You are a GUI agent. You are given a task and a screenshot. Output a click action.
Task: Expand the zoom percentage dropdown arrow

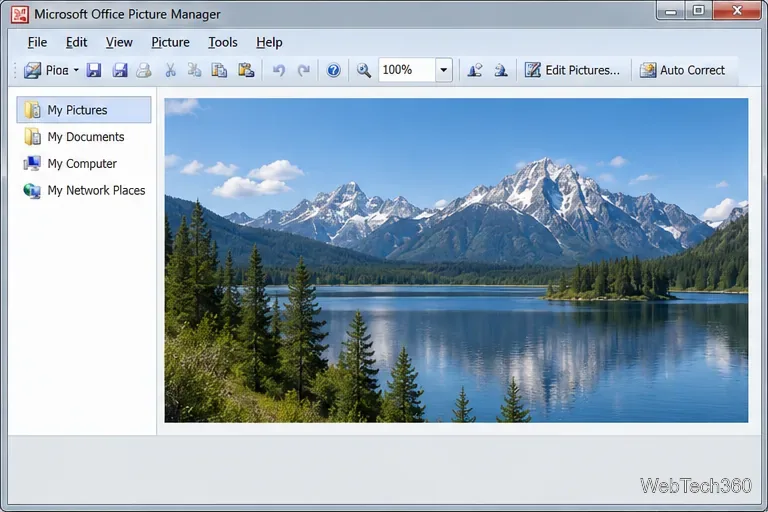(x=443, y=70)
